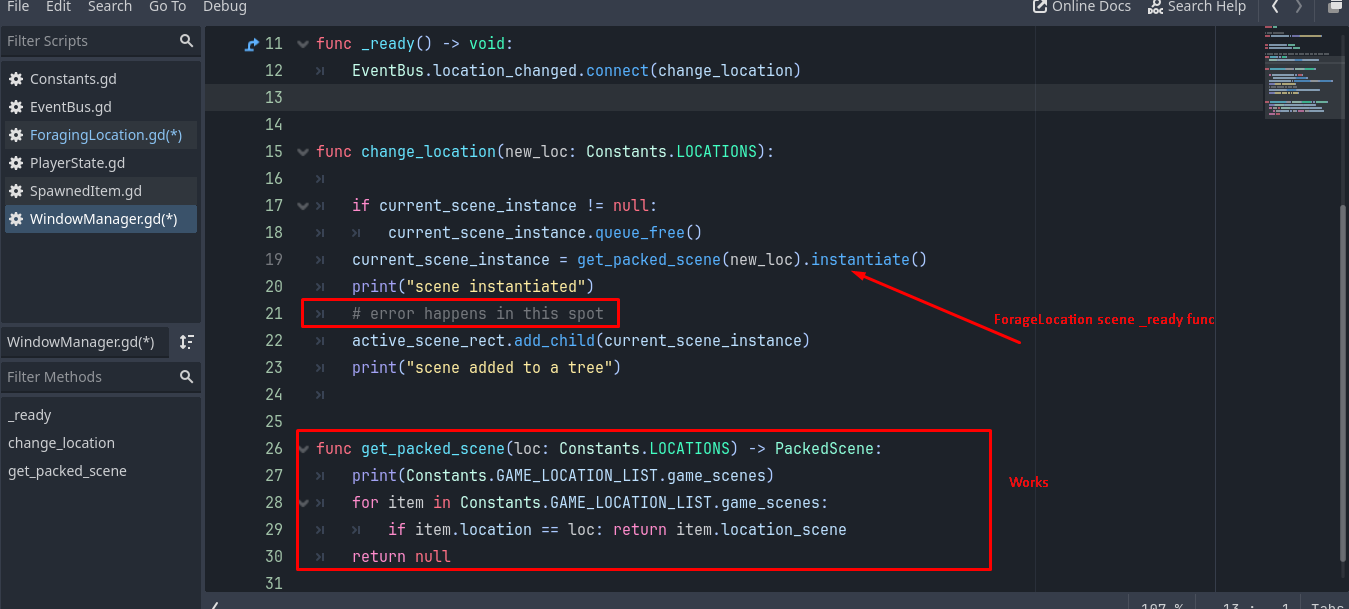Click the zoom level 107 % indicator
Screen dimensions: 1349x609
(x=1163, y=605)
